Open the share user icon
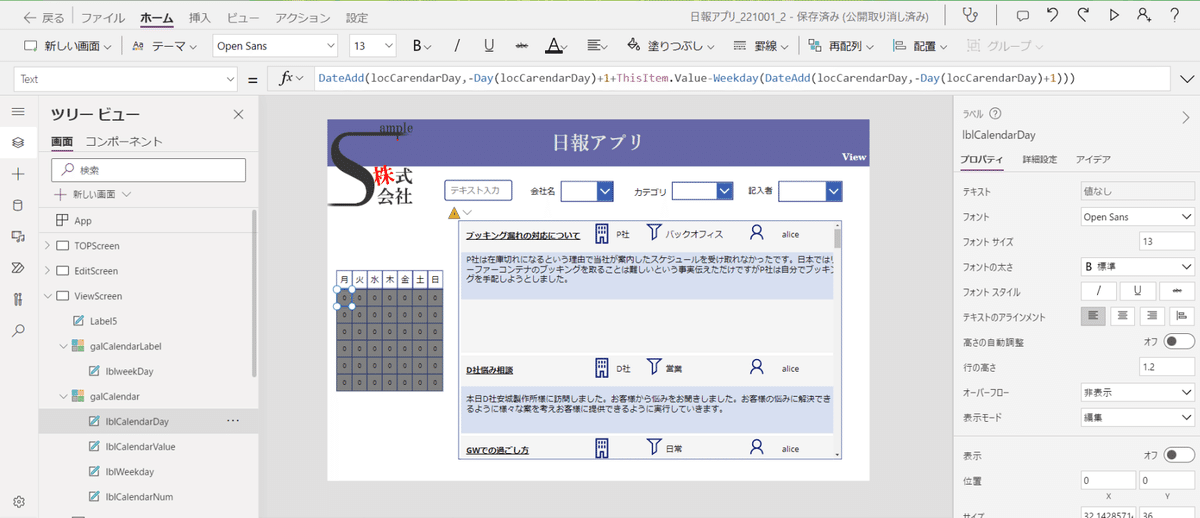The image size is (1200, 518). (1143, 16)
